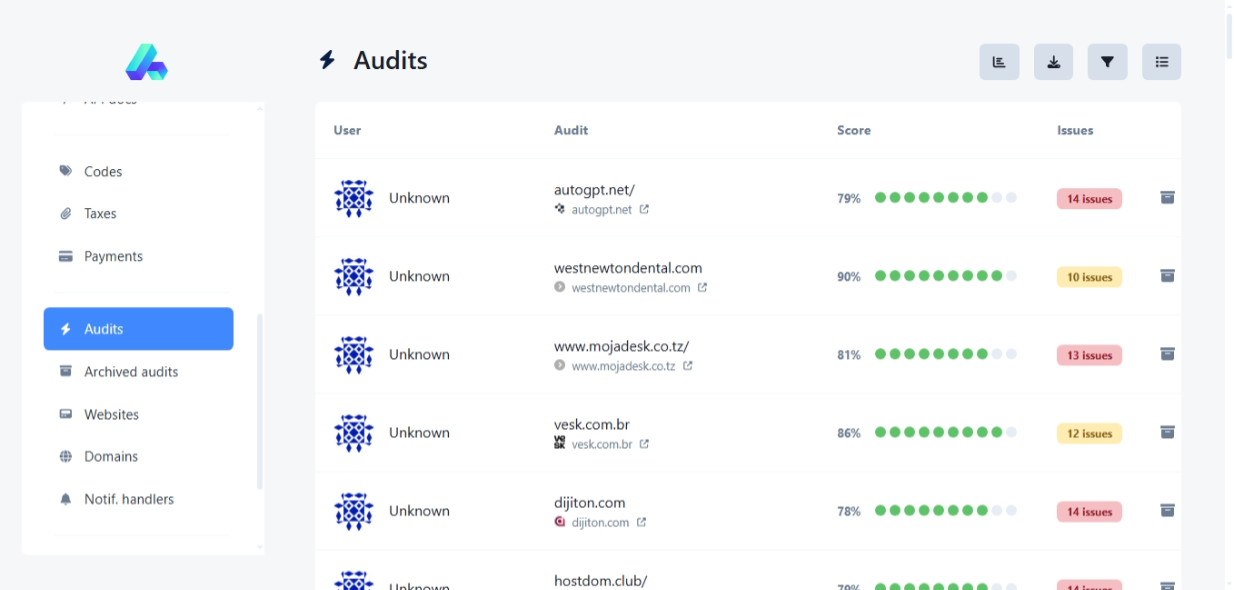Open Websites in the sidebar
This screenshot has width=1234, height=590.
pyautogui.click(x=111, y=415)
